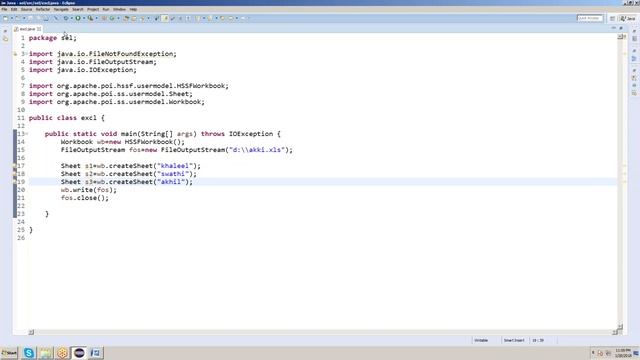Open the Help menu
Image resolution: width=640 pixels, height=360 pixels.
(x=133, y=9)
